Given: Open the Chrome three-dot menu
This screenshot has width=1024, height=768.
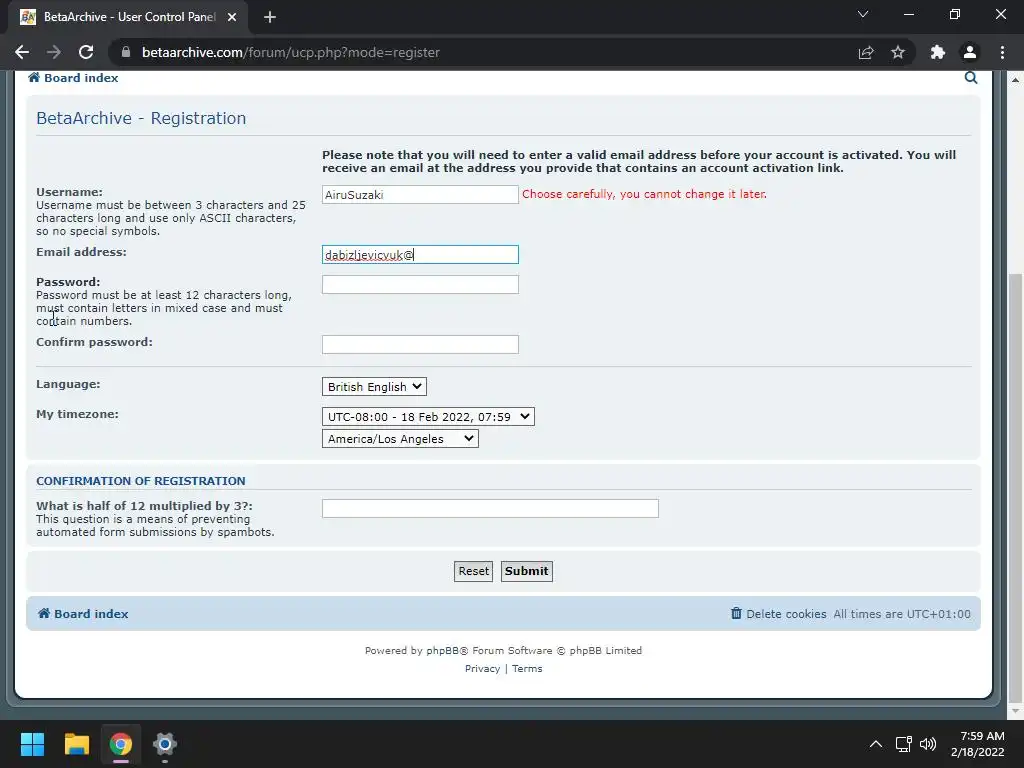Looking at the screenshot, I should coord(1002,52).
